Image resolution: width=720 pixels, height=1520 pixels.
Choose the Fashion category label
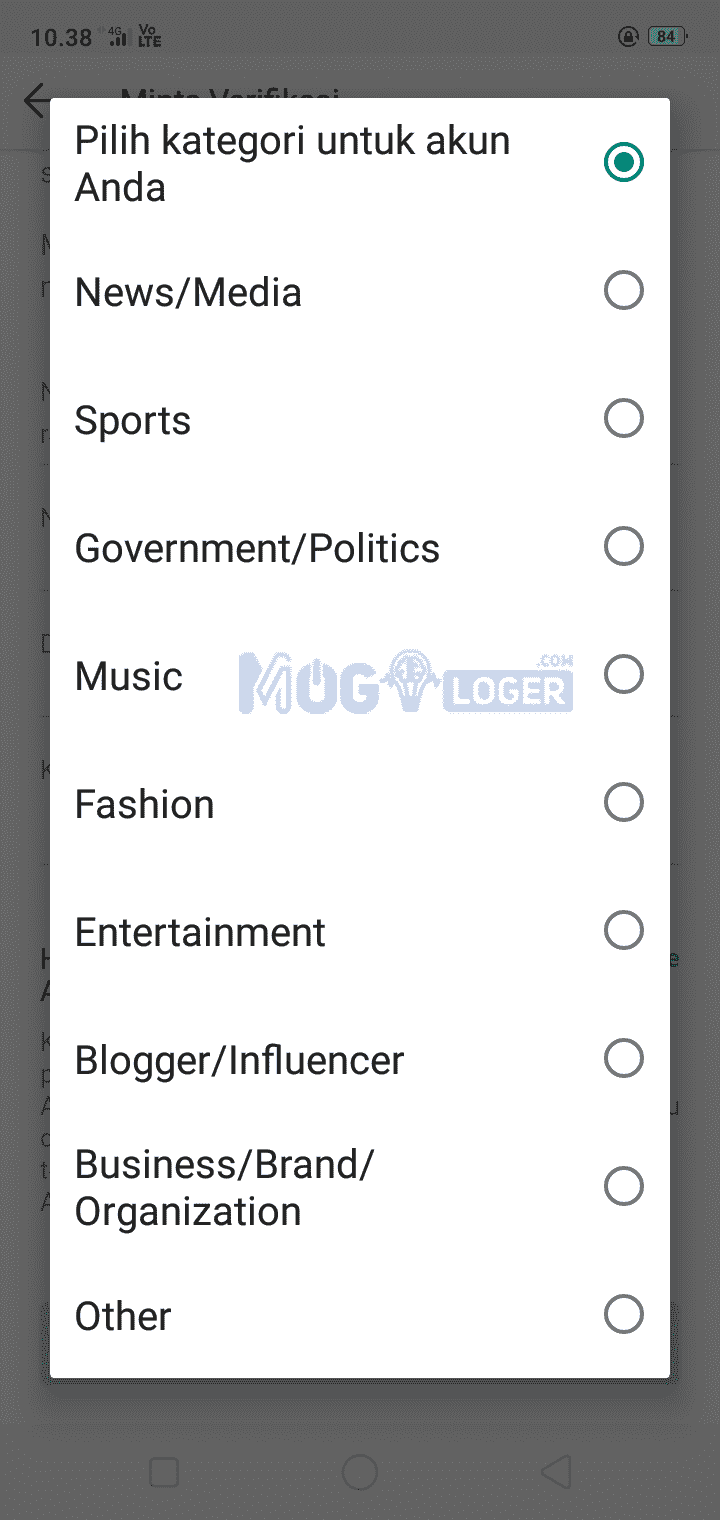point(145,804)
